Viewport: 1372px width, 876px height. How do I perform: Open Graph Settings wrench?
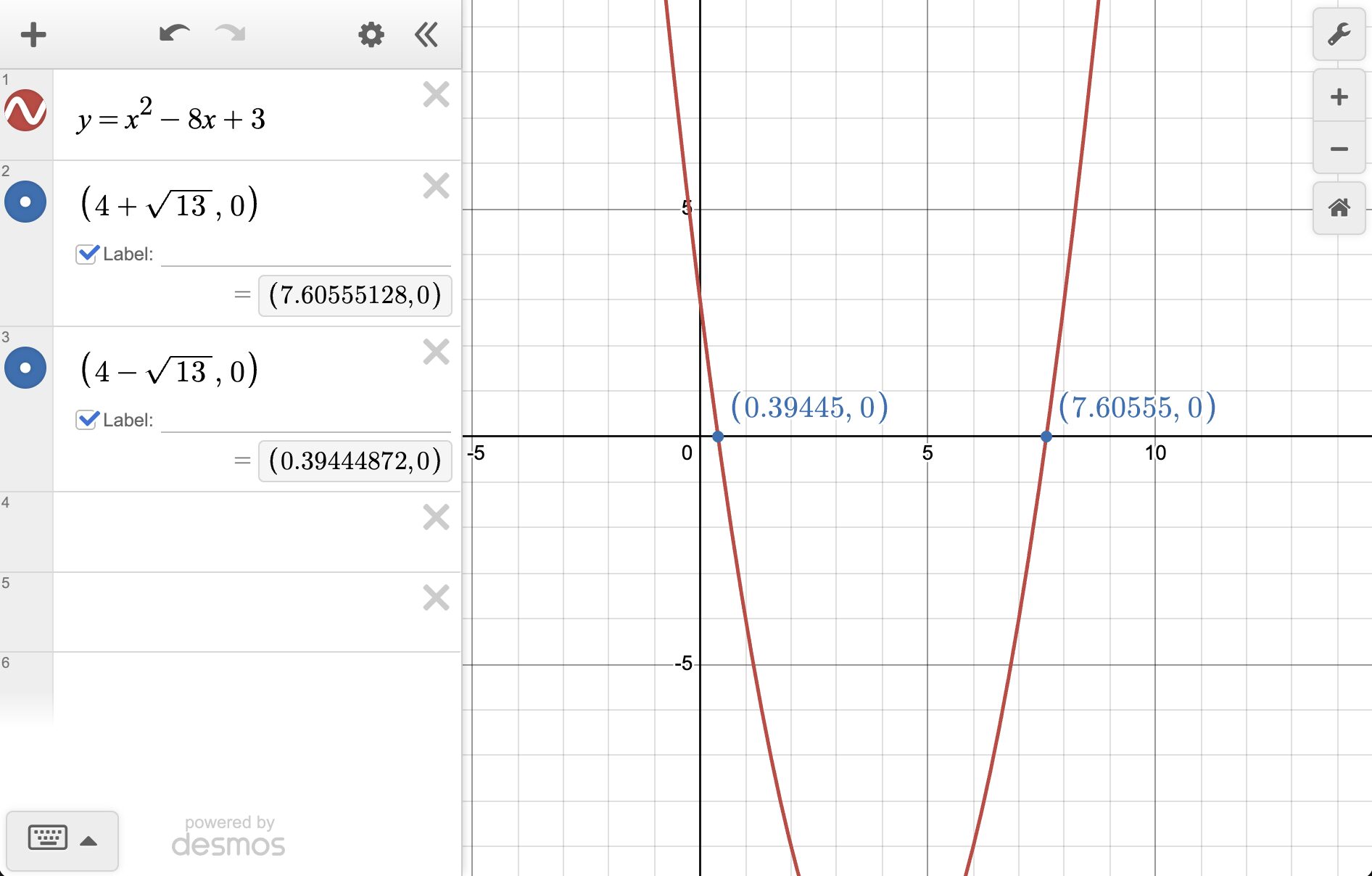(x=1339, y=34)
